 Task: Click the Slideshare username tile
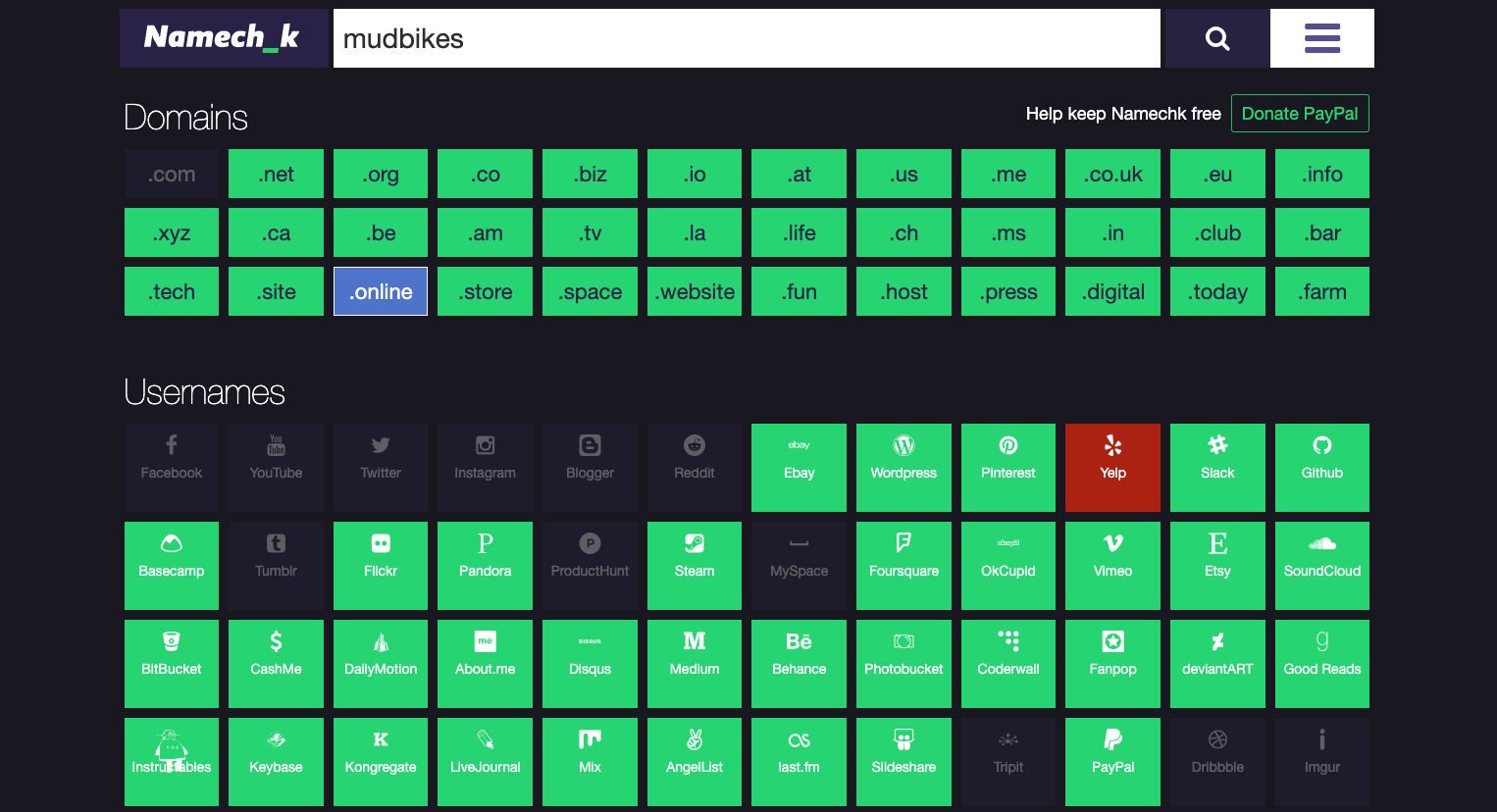pyautogui.click(x=903, y=762)
